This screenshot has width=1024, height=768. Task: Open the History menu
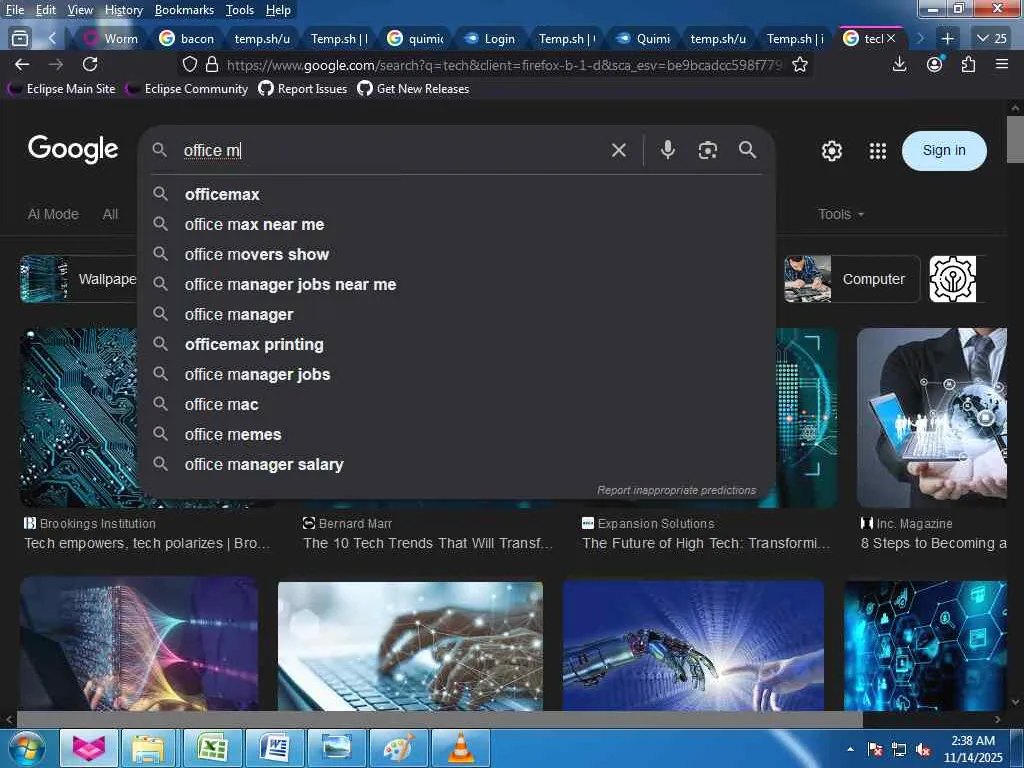point(123,10)
